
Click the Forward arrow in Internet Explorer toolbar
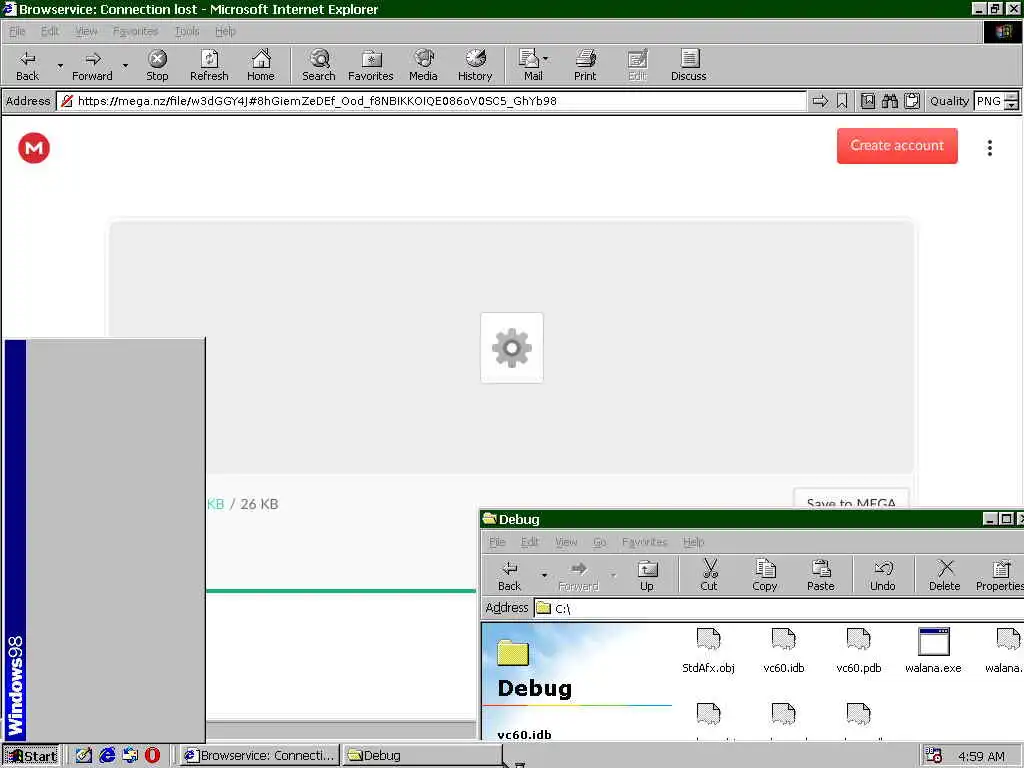(x=92, y=65)
